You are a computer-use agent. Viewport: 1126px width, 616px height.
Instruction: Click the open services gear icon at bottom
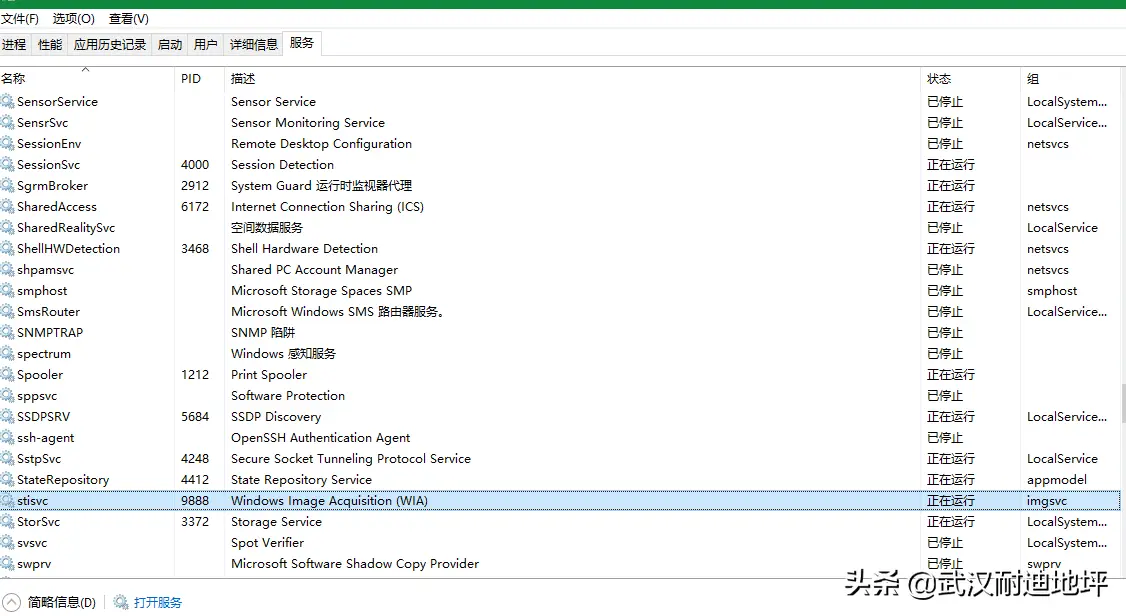(121, 602)
